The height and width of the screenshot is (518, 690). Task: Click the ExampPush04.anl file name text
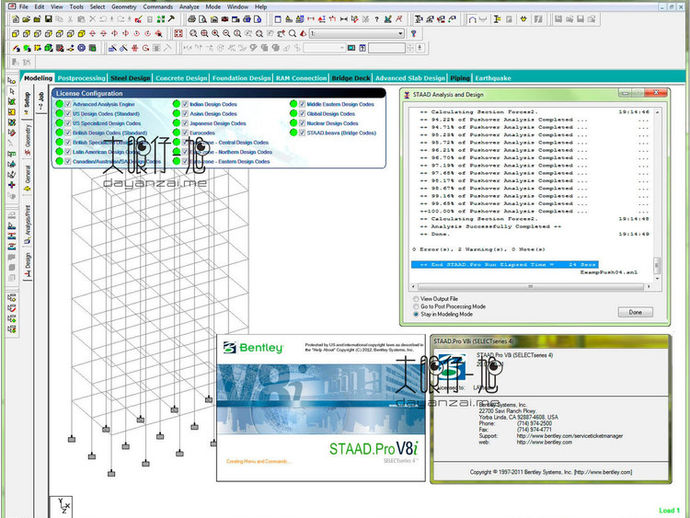click(608, 272)
